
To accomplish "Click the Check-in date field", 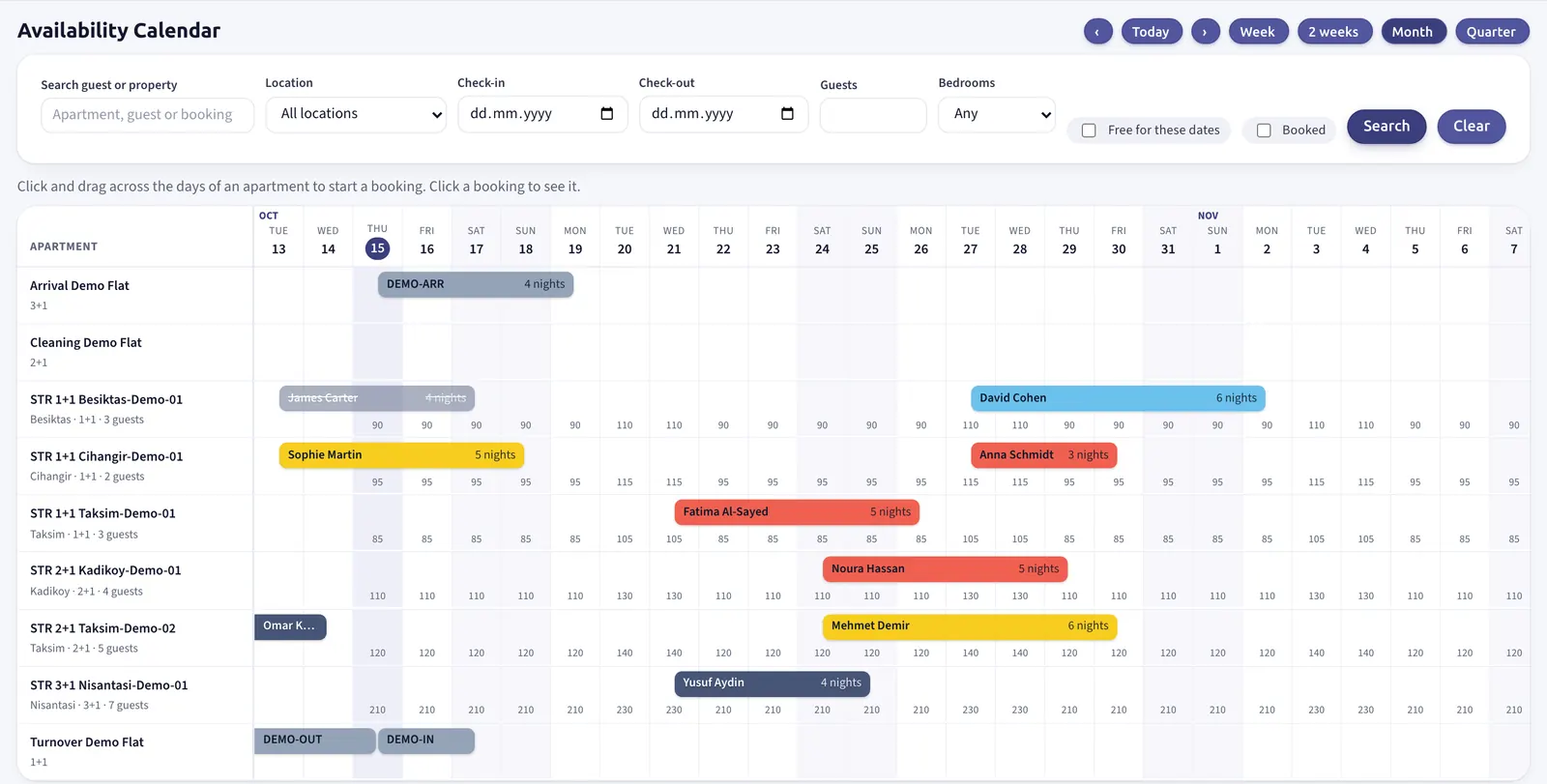I will [x=542, y=114].
